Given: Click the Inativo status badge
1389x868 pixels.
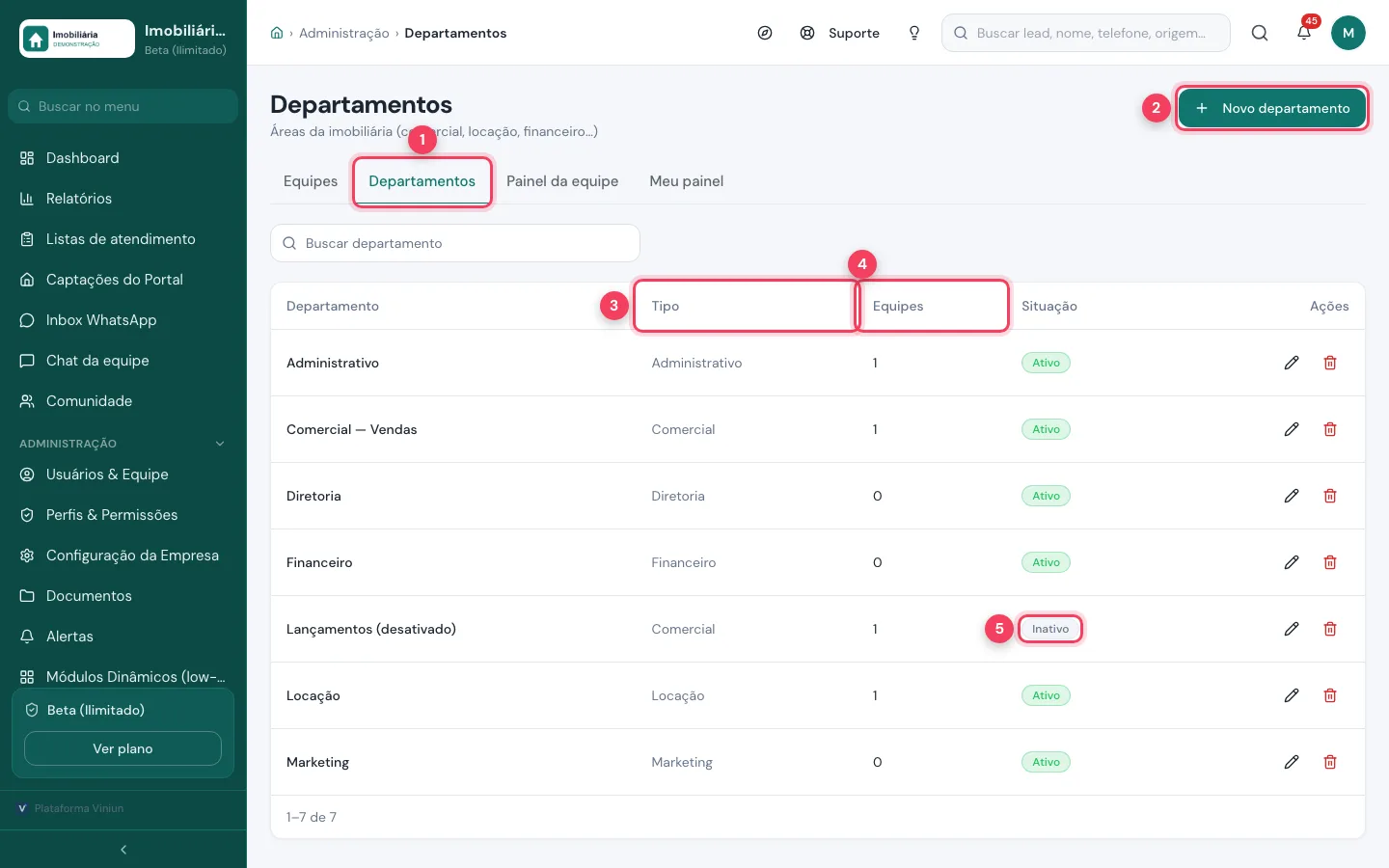Looking at the screenshot, I should [x=1050, y=629].
